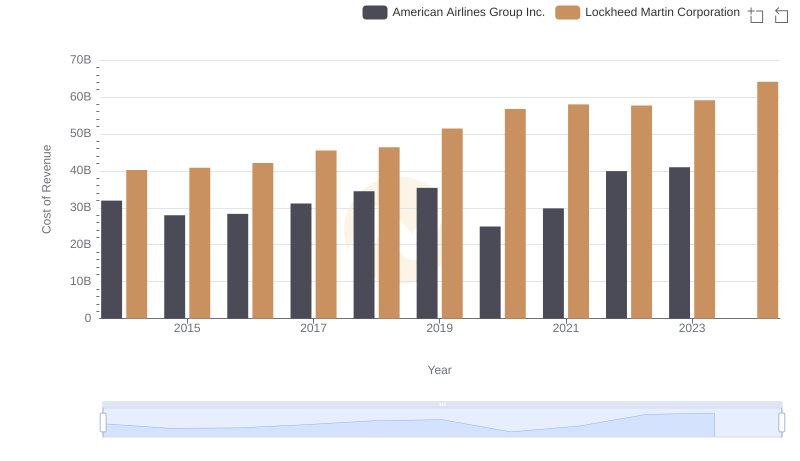The width and height of the screenshot is (800, 461).
Task: Select Lockheed Martin bar for 2015
Action: click(x=199, y=243)
